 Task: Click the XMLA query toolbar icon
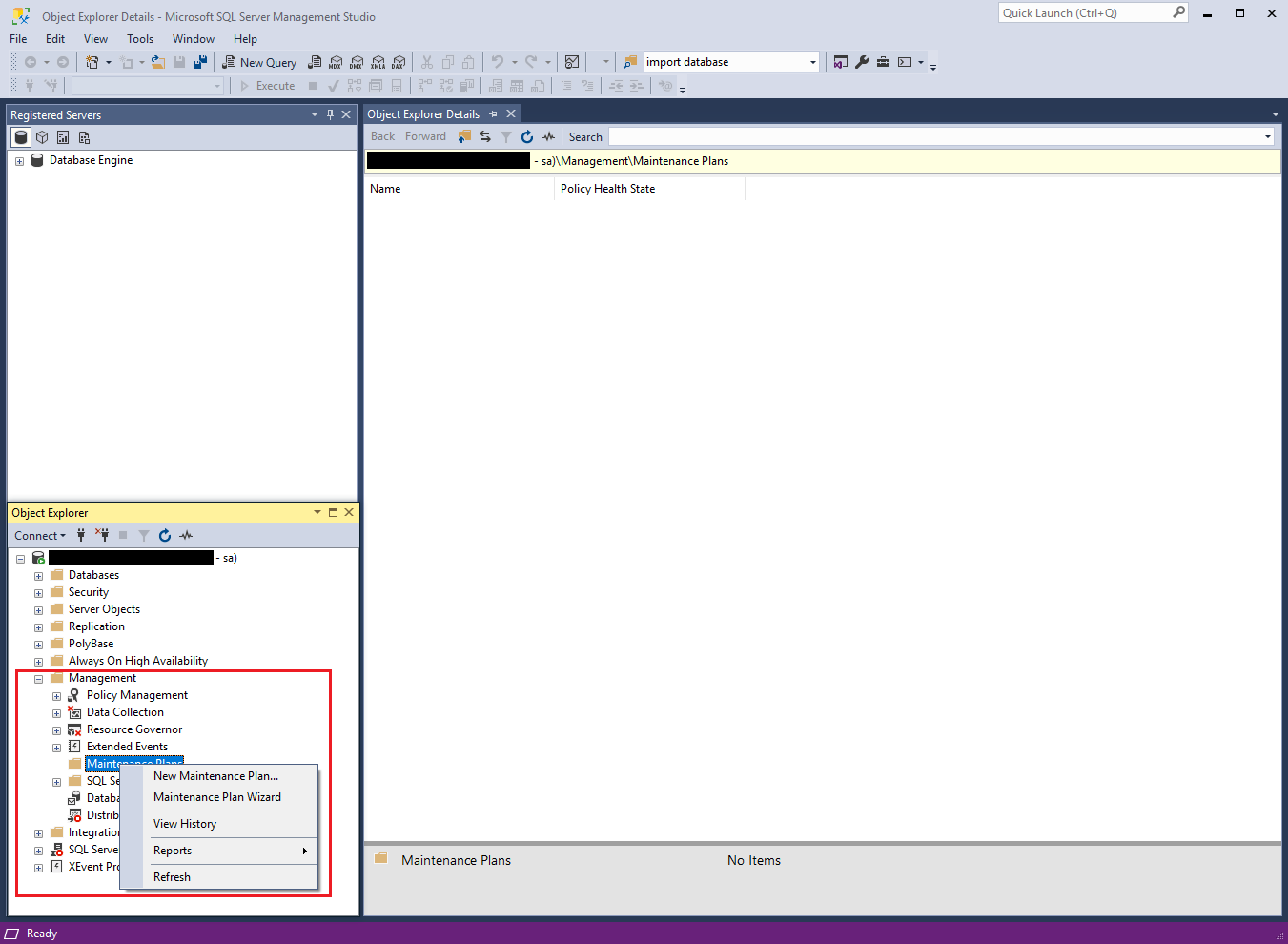(378, 61)
